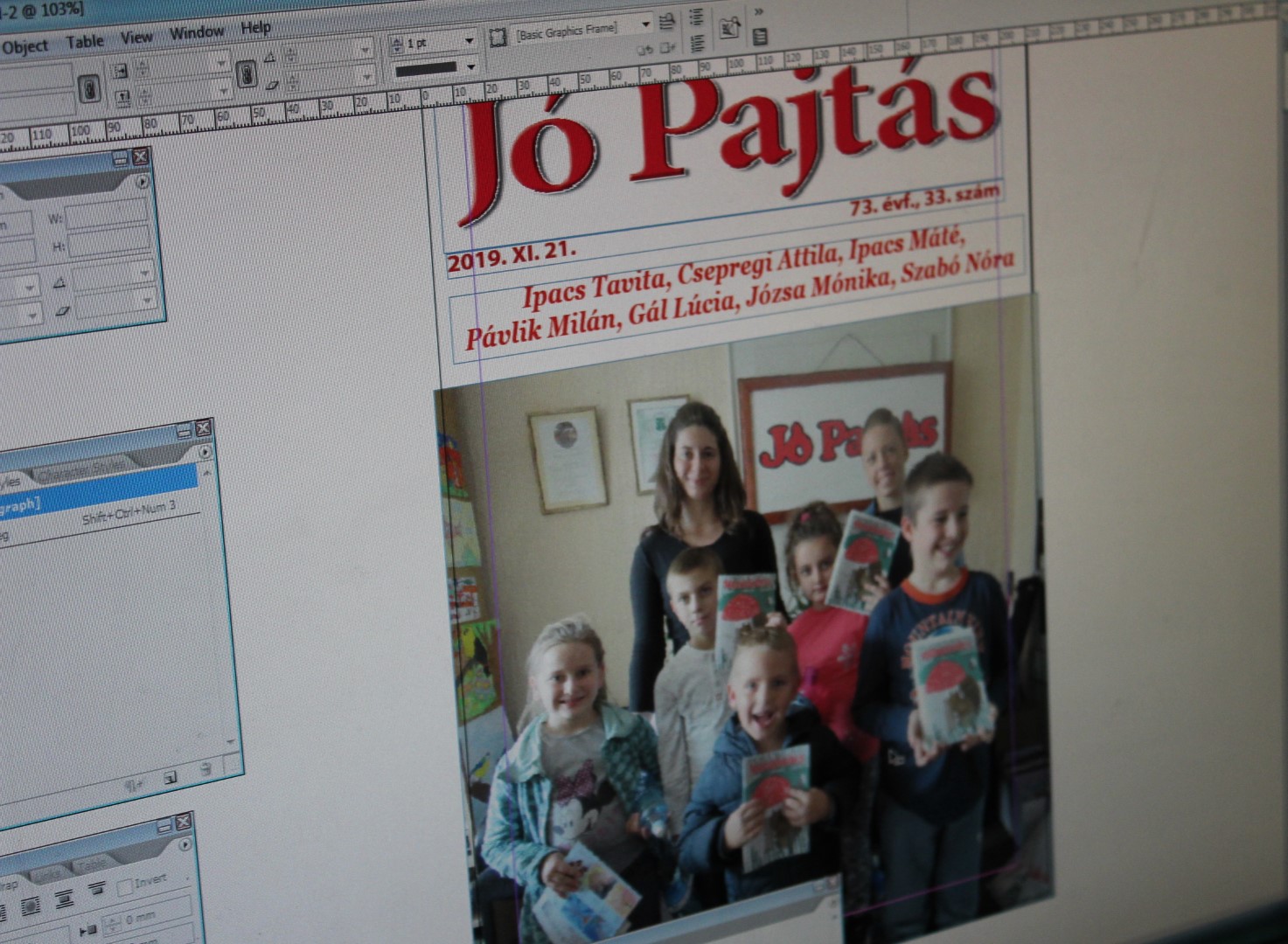Open the Transform panel flyout menu arrow

pyautogui.click(x=143, y=182)
